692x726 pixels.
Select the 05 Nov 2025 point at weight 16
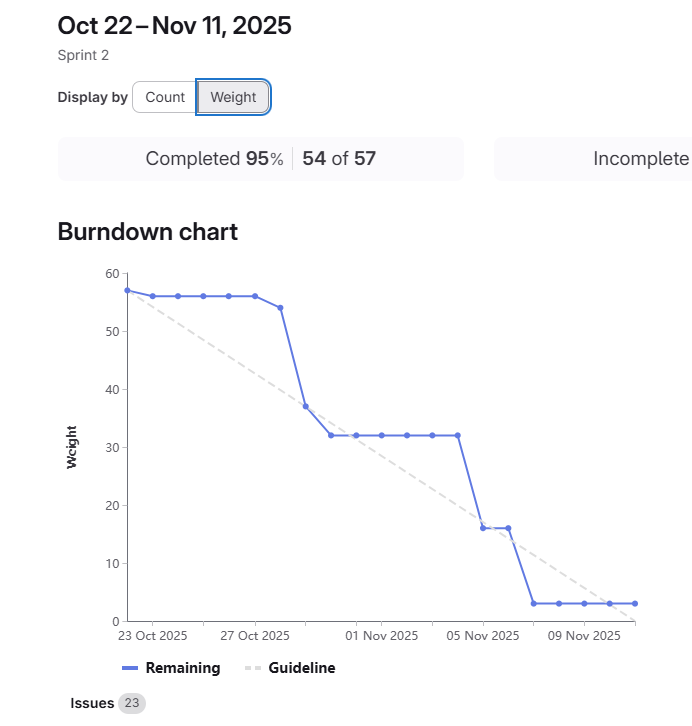(x=484, y=528)
